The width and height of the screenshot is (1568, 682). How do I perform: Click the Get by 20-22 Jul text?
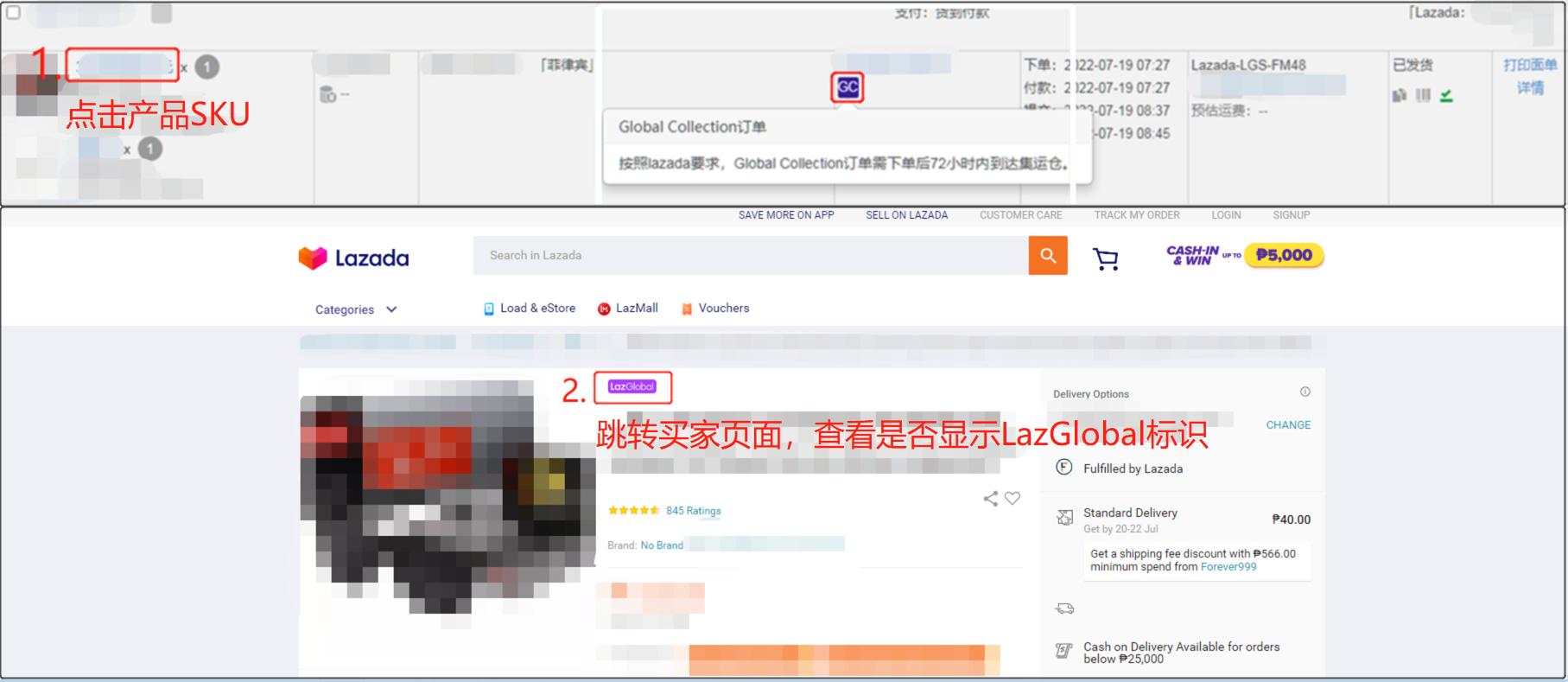pyautogui.click(x=1120, y=529)
